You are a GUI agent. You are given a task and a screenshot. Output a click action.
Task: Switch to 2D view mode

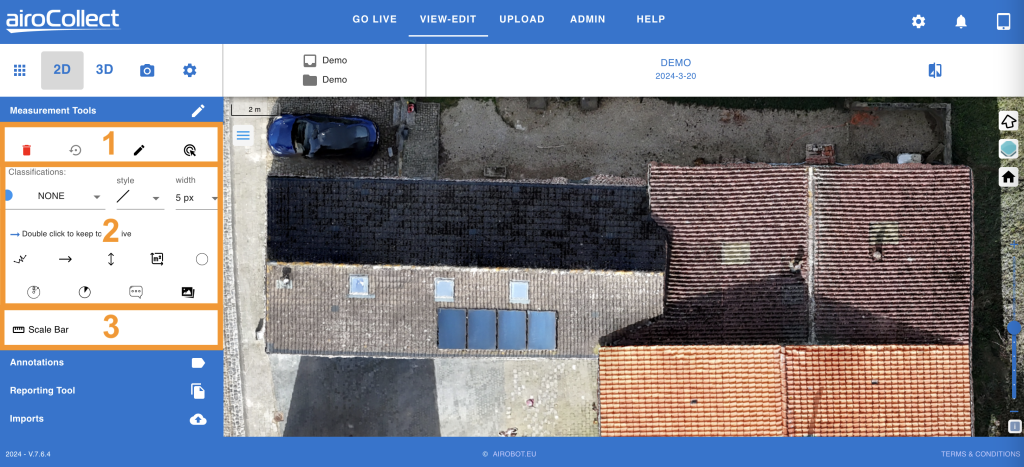(x=62, y=70)
